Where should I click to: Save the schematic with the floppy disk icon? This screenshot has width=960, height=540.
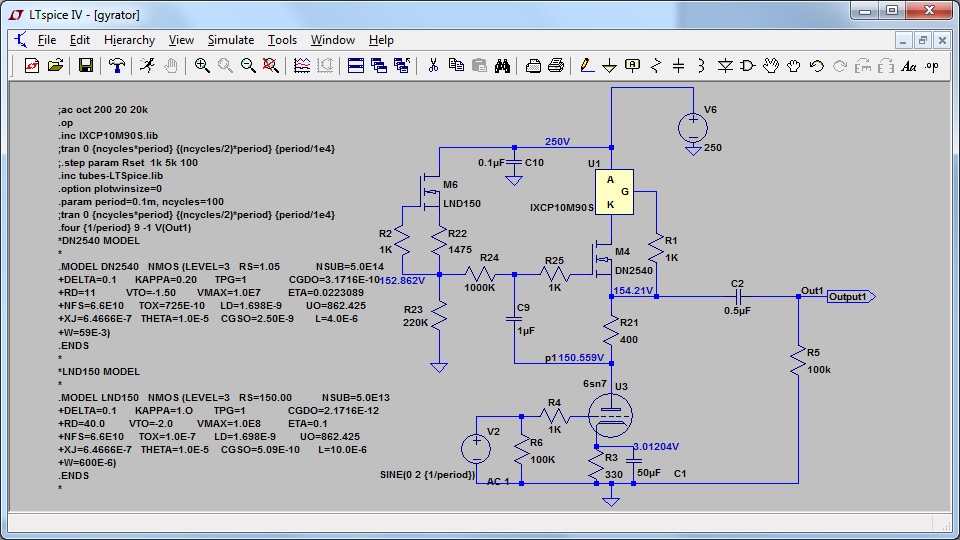86,66
